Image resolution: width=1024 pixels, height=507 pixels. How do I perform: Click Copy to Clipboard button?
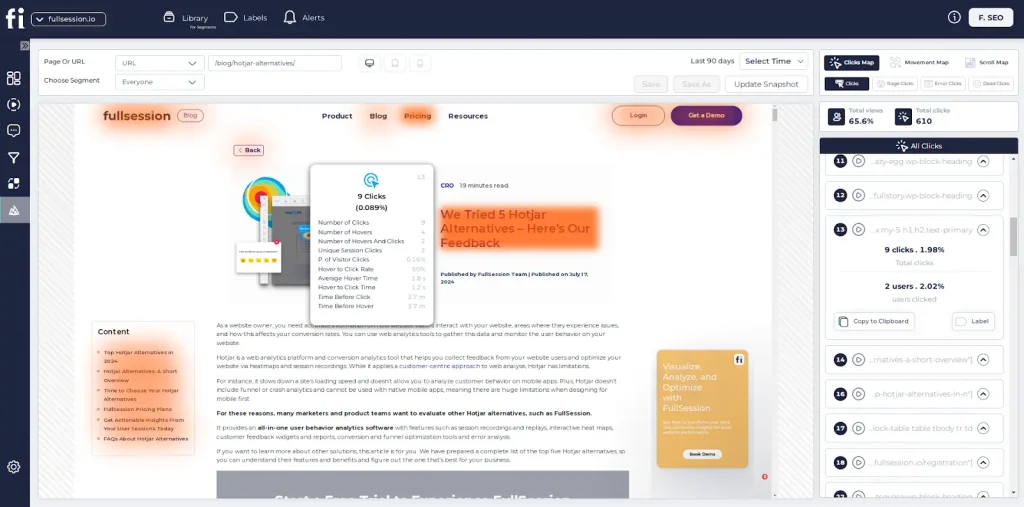(874, 321)
